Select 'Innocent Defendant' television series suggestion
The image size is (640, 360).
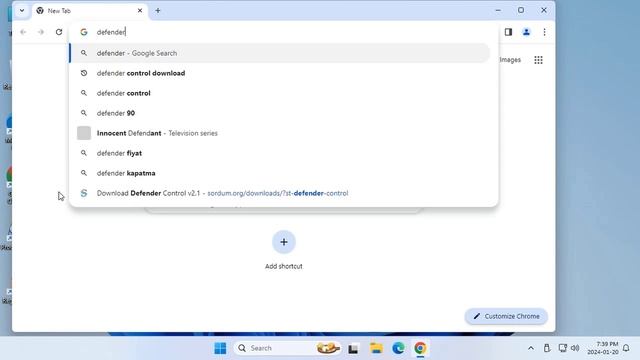point(280,133)
